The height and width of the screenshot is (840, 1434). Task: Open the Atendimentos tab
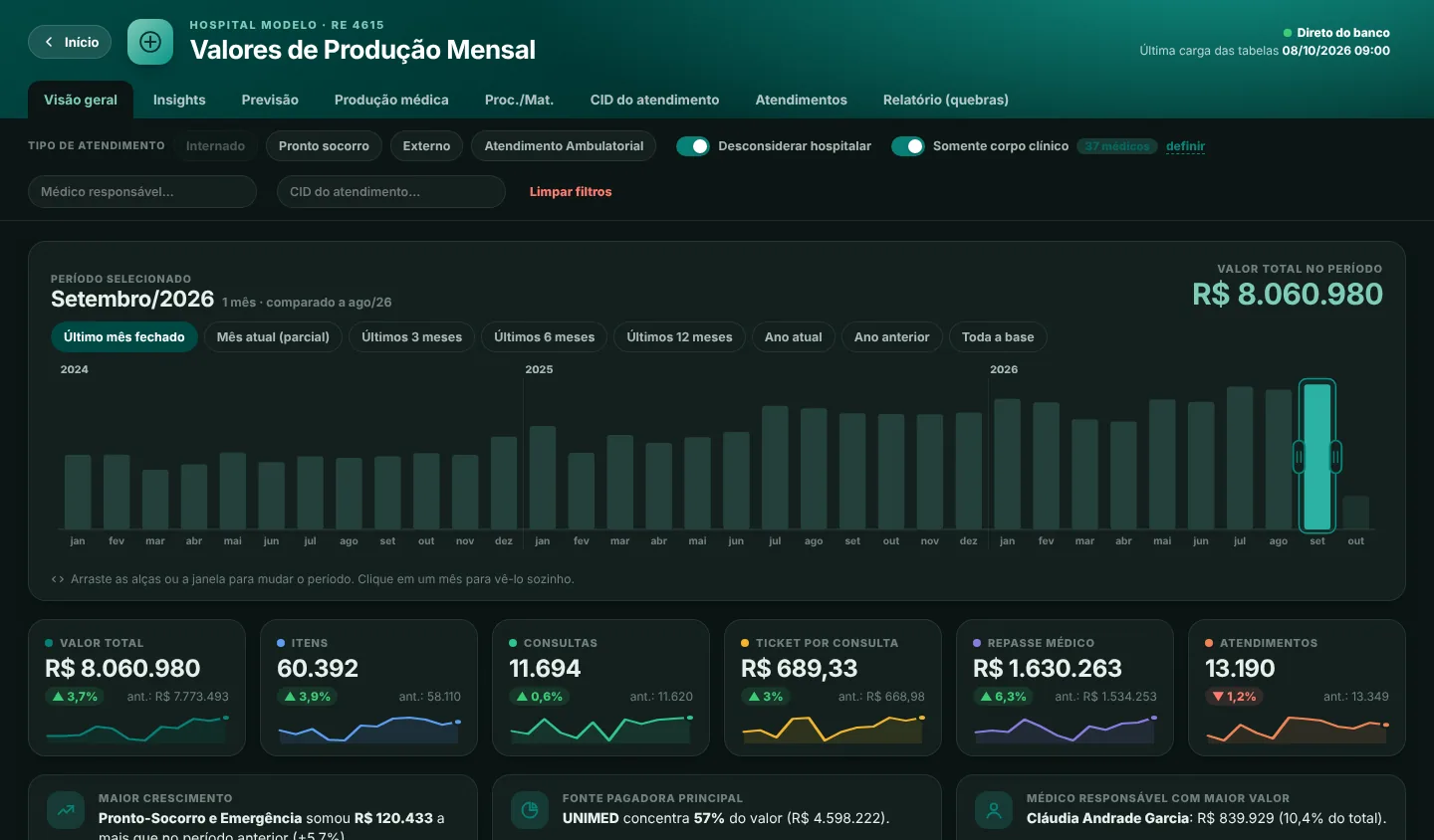[801, 100]
